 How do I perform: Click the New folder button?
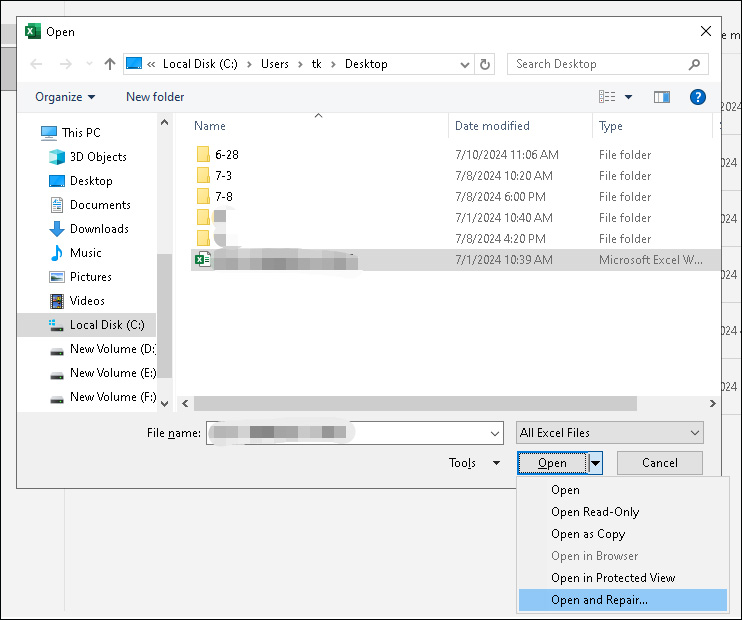155,97
